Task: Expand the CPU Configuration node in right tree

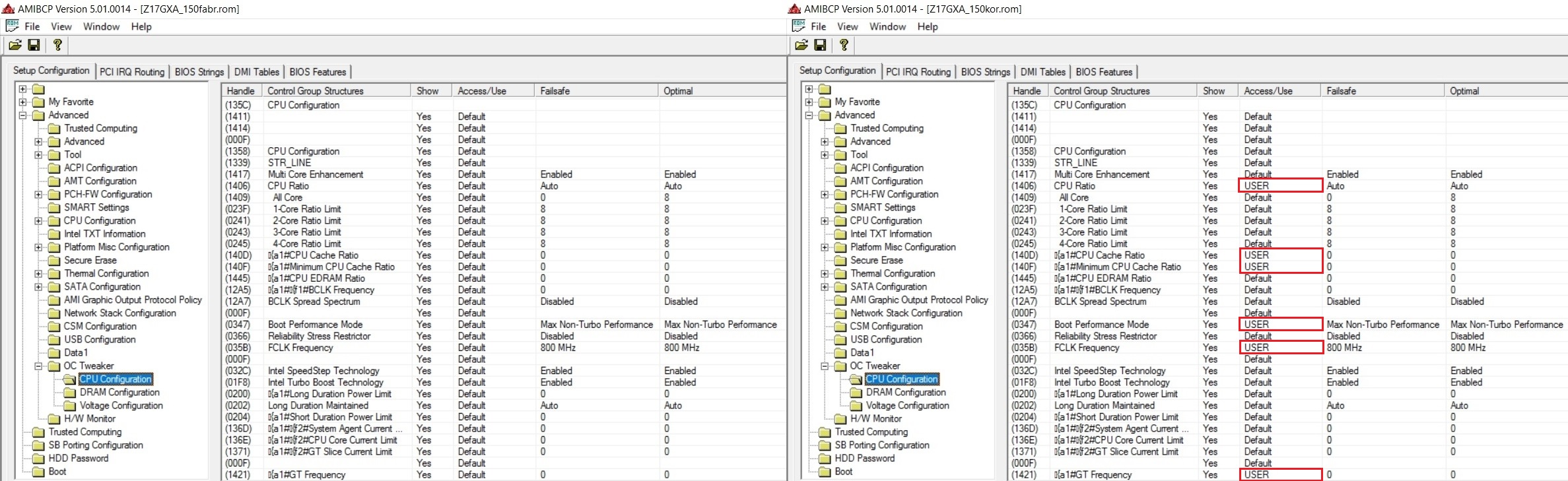Action: [825, 221]
